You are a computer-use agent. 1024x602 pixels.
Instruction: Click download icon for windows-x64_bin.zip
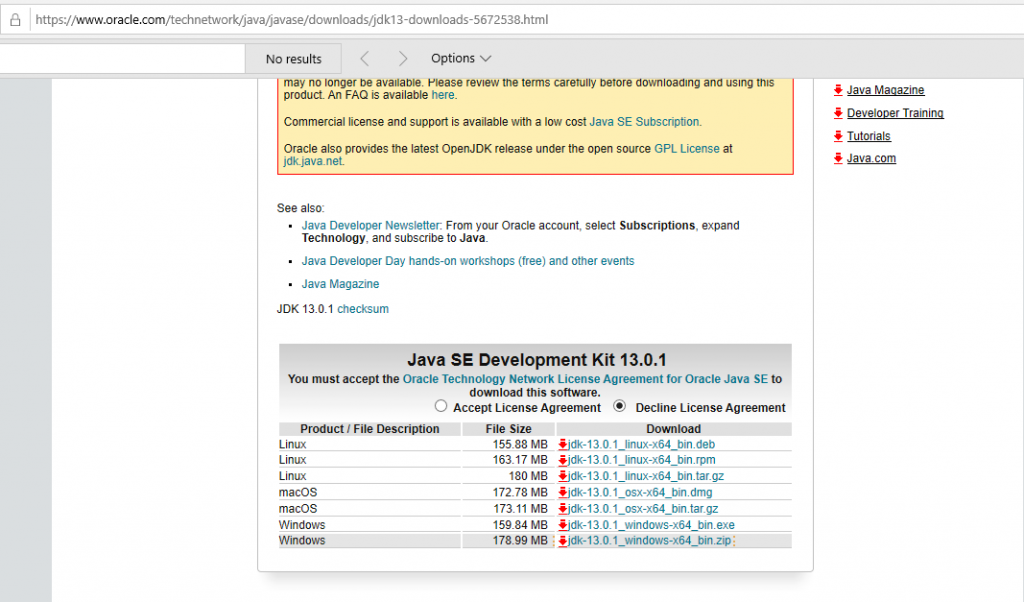(562, 541)
